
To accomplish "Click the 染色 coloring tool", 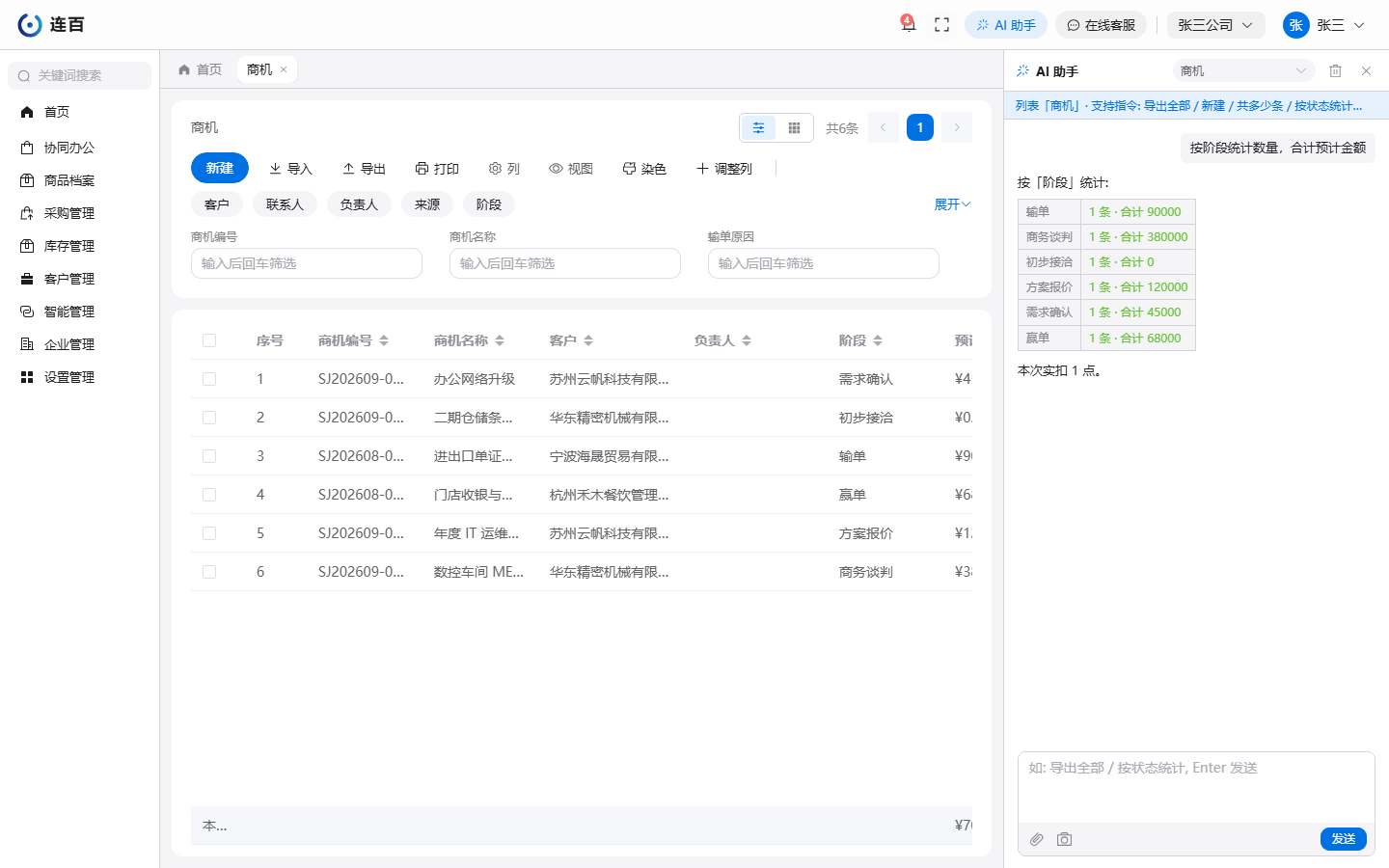I will coord(644,169).
